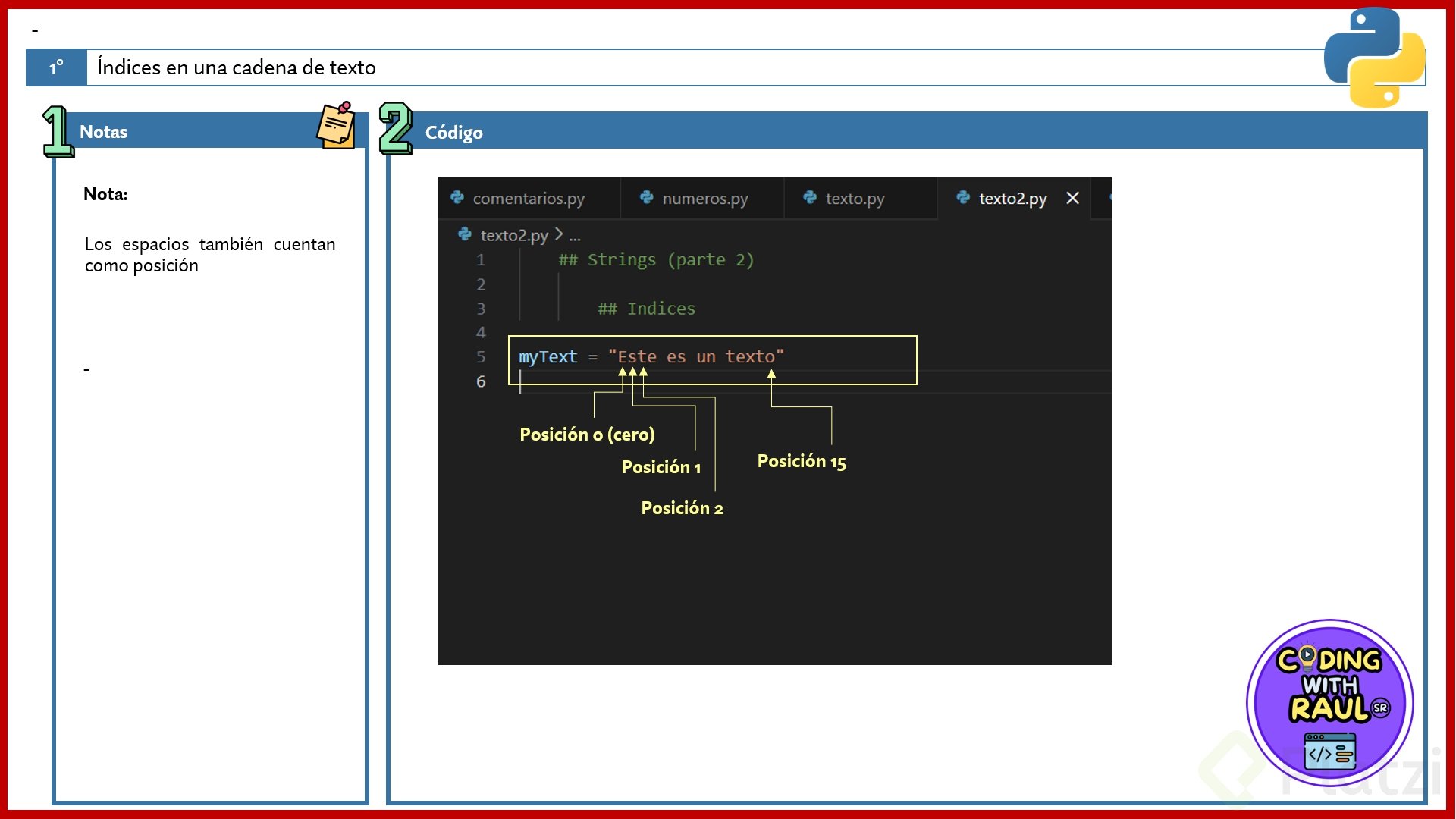Image resolution: width=1456 pixels, height=819 pixels.
Task: Click the 'Posición 15' label
Action: click(x=801, y=461)
